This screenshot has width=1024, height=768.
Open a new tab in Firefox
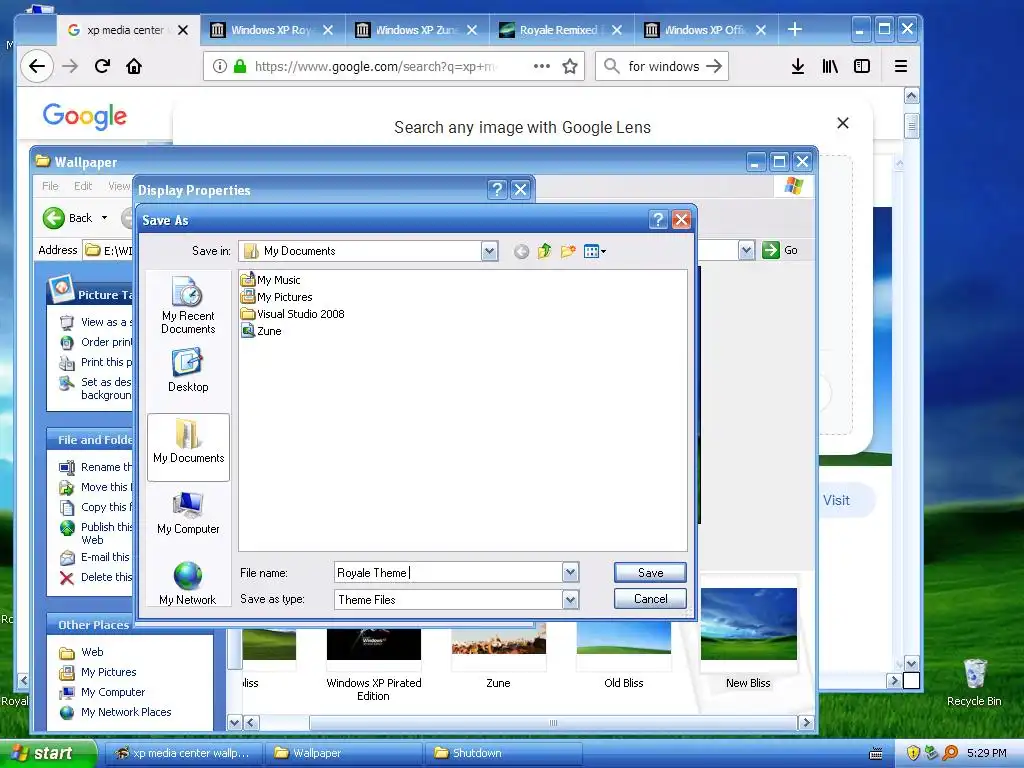[794, 29]
